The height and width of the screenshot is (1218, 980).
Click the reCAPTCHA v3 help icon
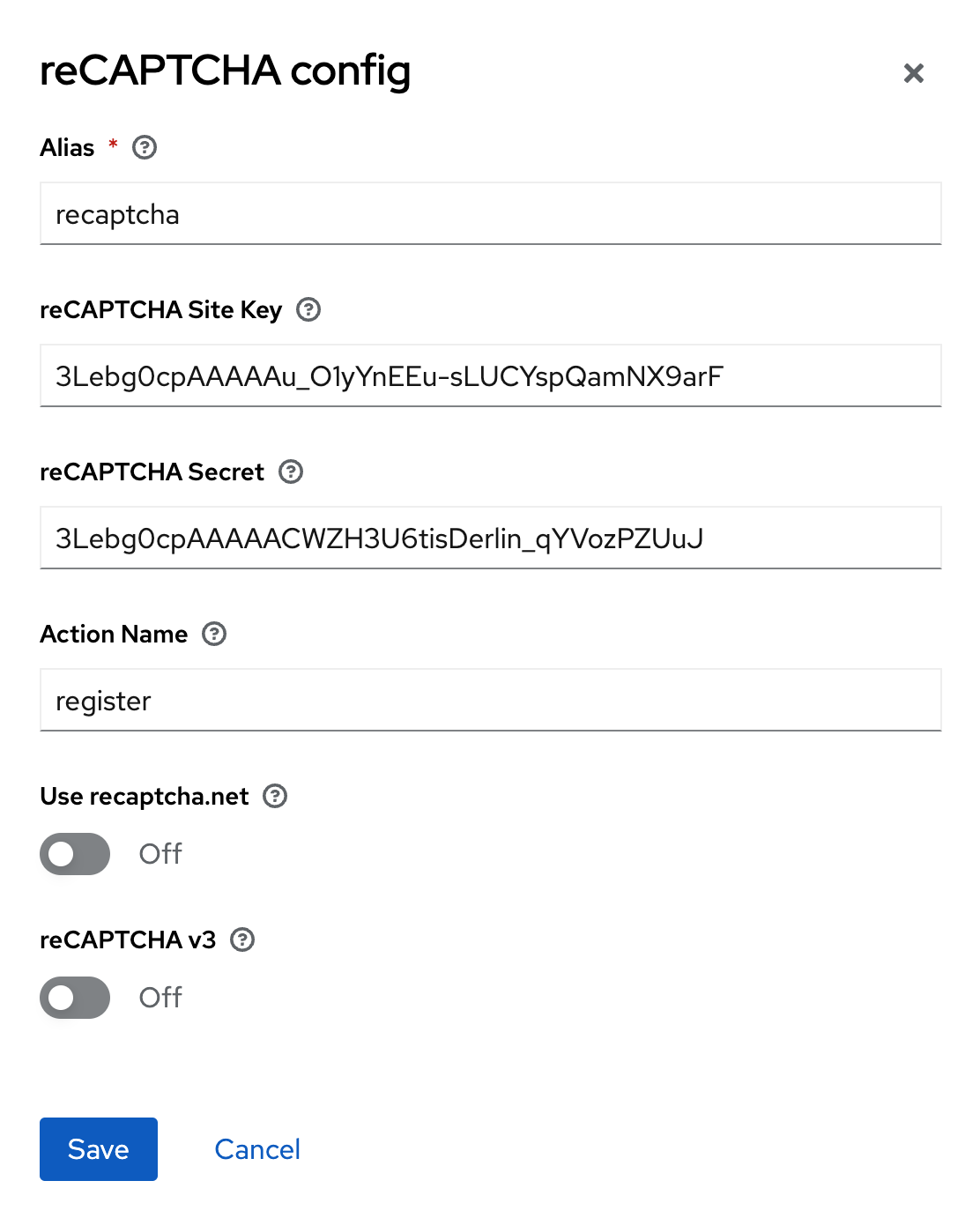pyautogui.click(x=241, y=940)
